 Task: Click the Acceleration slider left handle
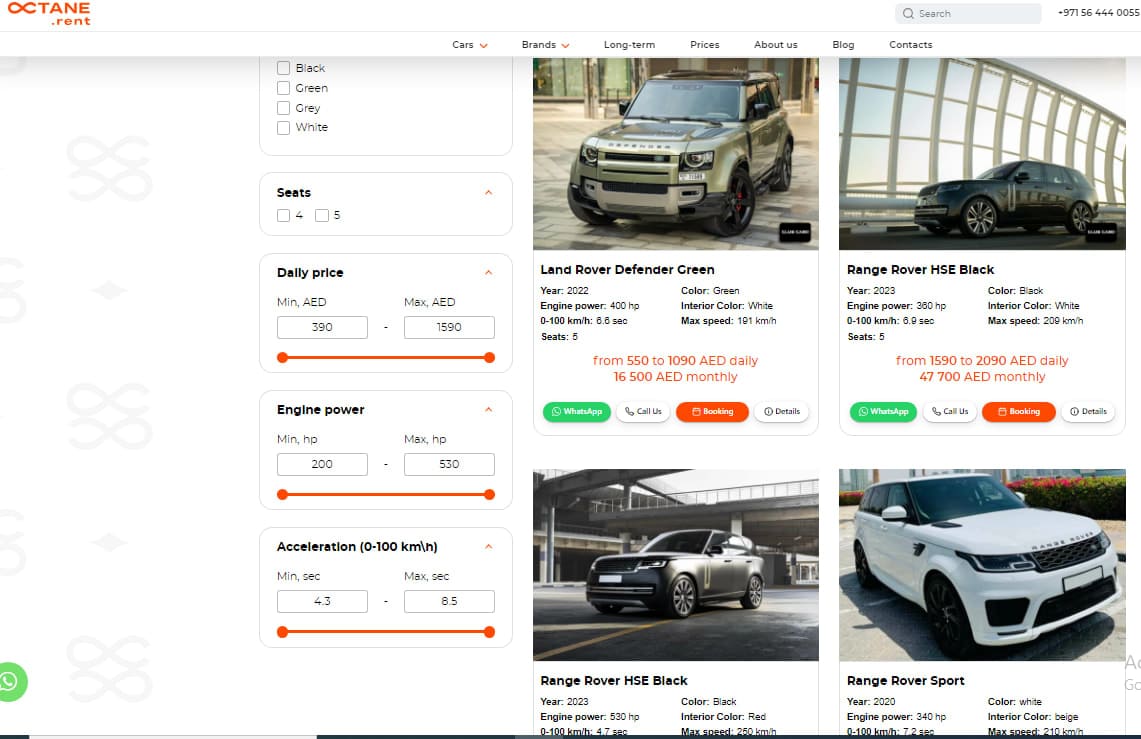pyautogui.click(x=282, y=632)
